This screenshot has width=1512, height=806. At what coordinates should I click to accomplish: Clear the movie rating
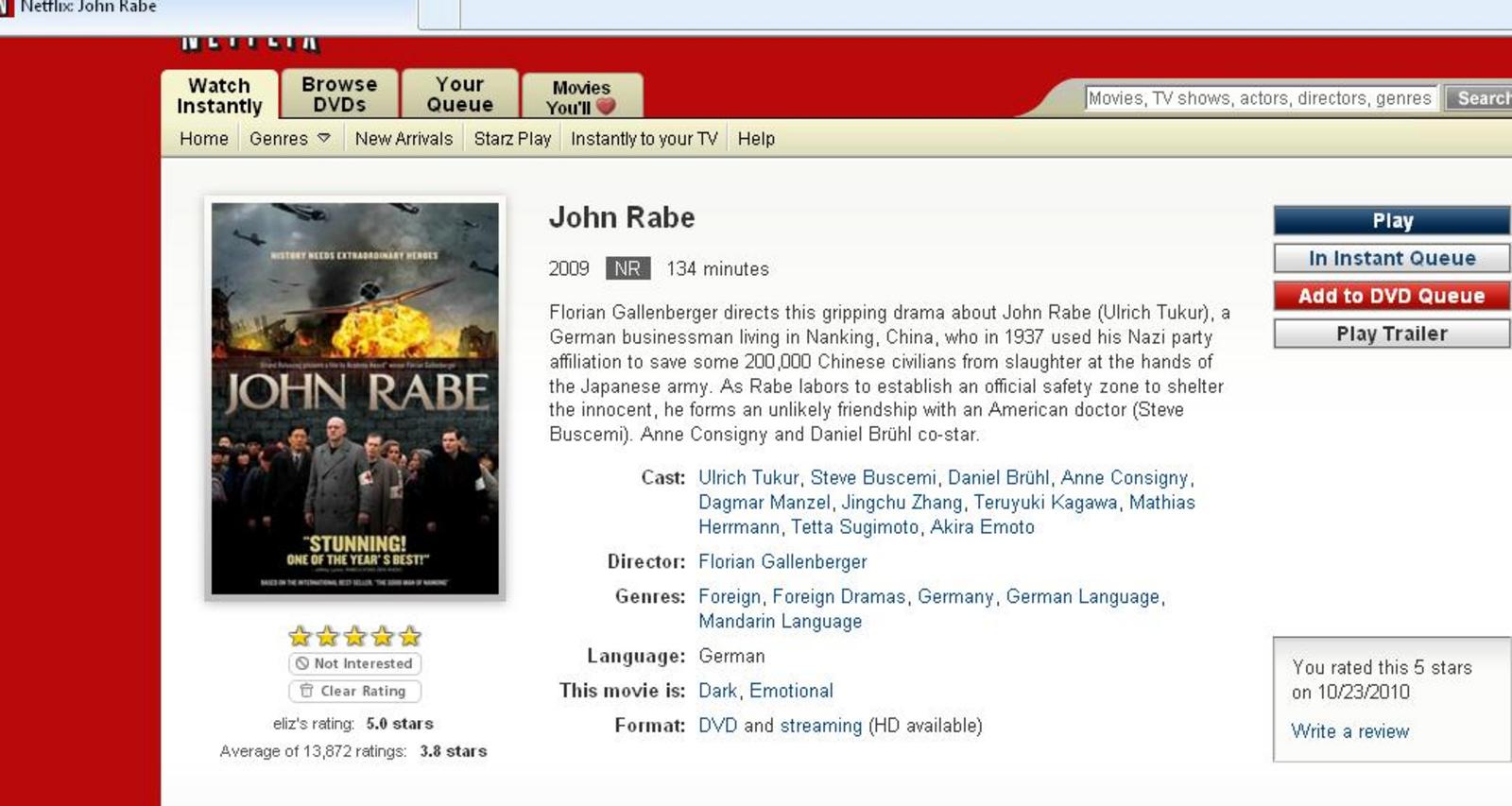354,691
